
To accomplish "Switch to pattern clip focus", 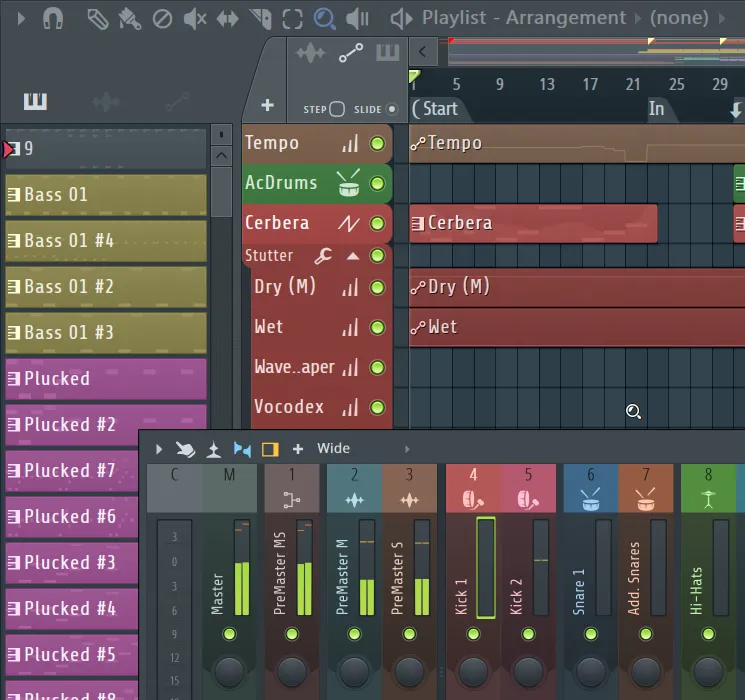I will tap(388, 52).
